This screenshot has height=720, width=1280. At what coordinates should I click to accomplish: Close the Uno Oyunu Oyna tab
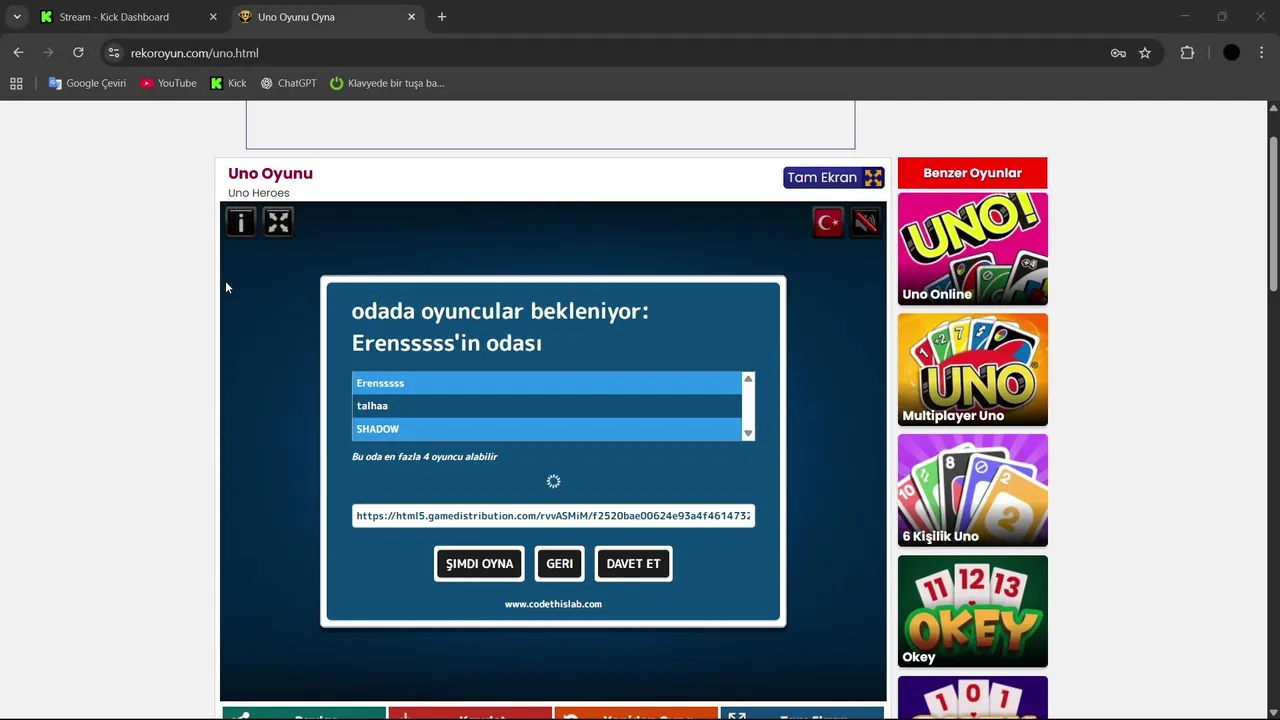point(411,17)
